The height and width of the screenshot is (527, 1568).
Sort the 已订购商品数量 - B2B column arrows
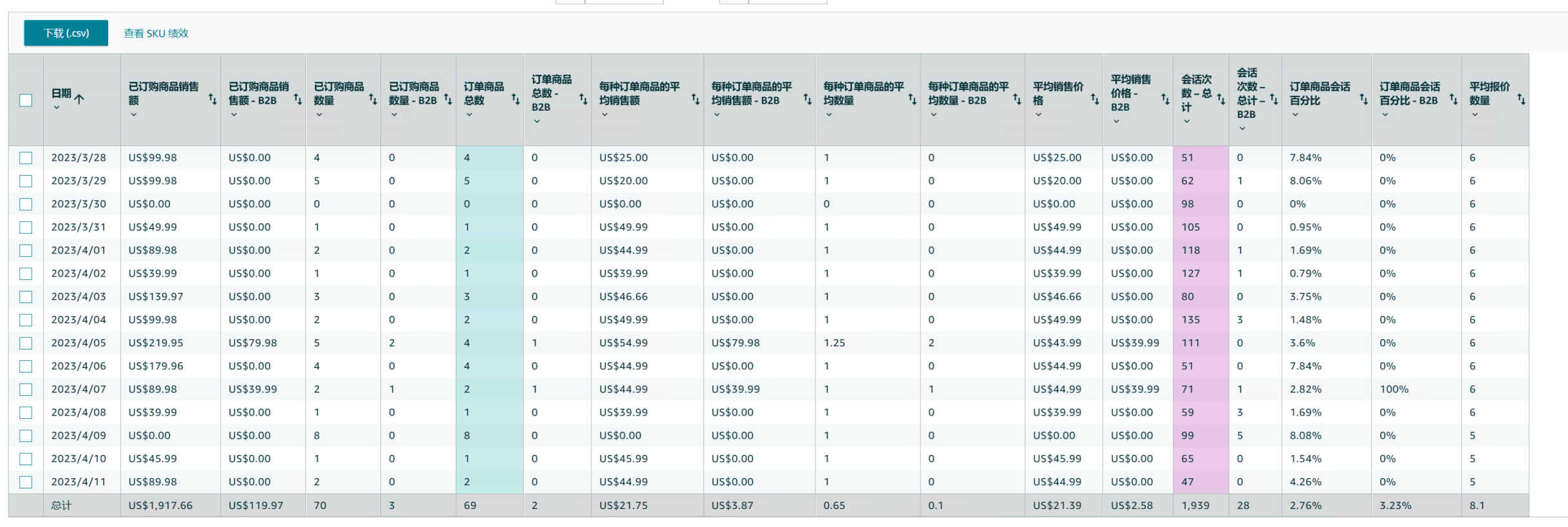(x=448, y=99)
